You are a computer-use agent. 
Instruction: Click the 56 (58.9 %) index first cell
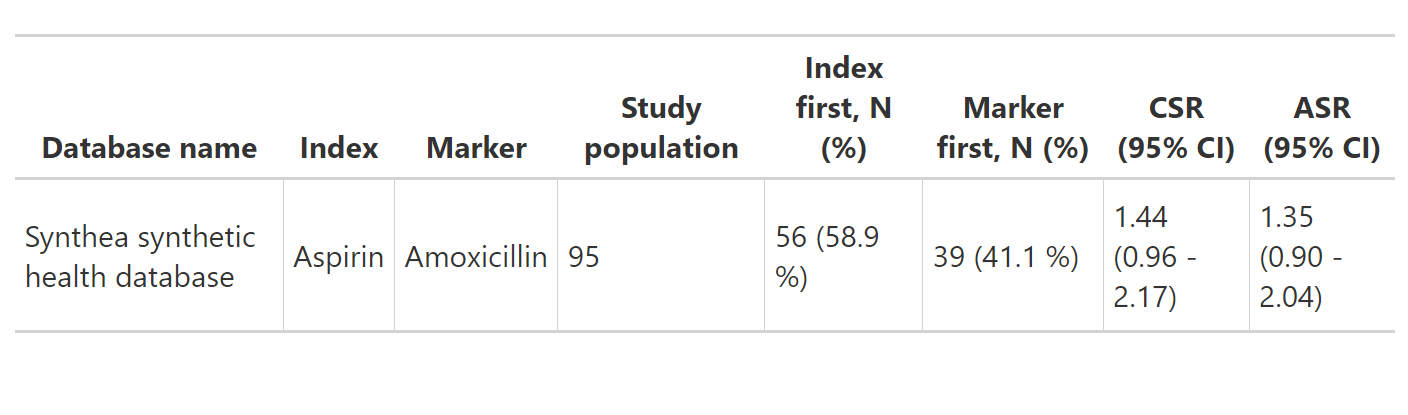pyautogui.click(x=827, y=257)
